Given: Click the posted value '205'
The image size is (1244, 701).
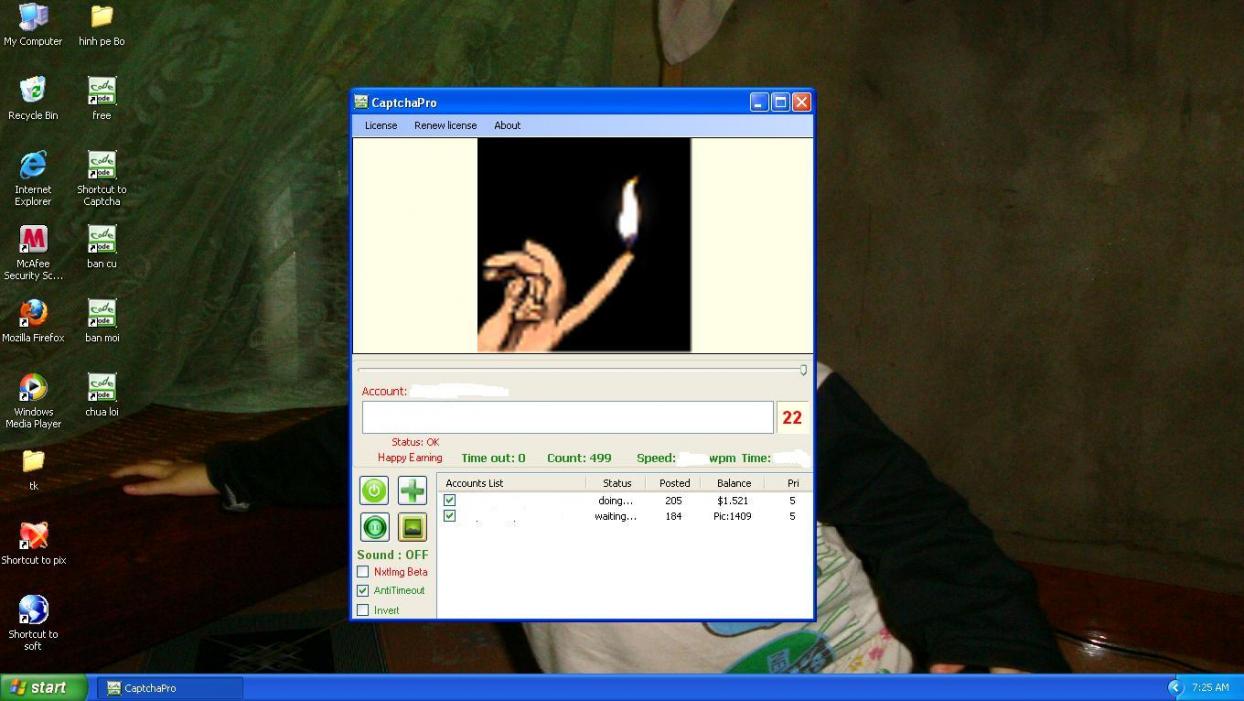Looking at the screenshot, I should (x=673, y=500).
